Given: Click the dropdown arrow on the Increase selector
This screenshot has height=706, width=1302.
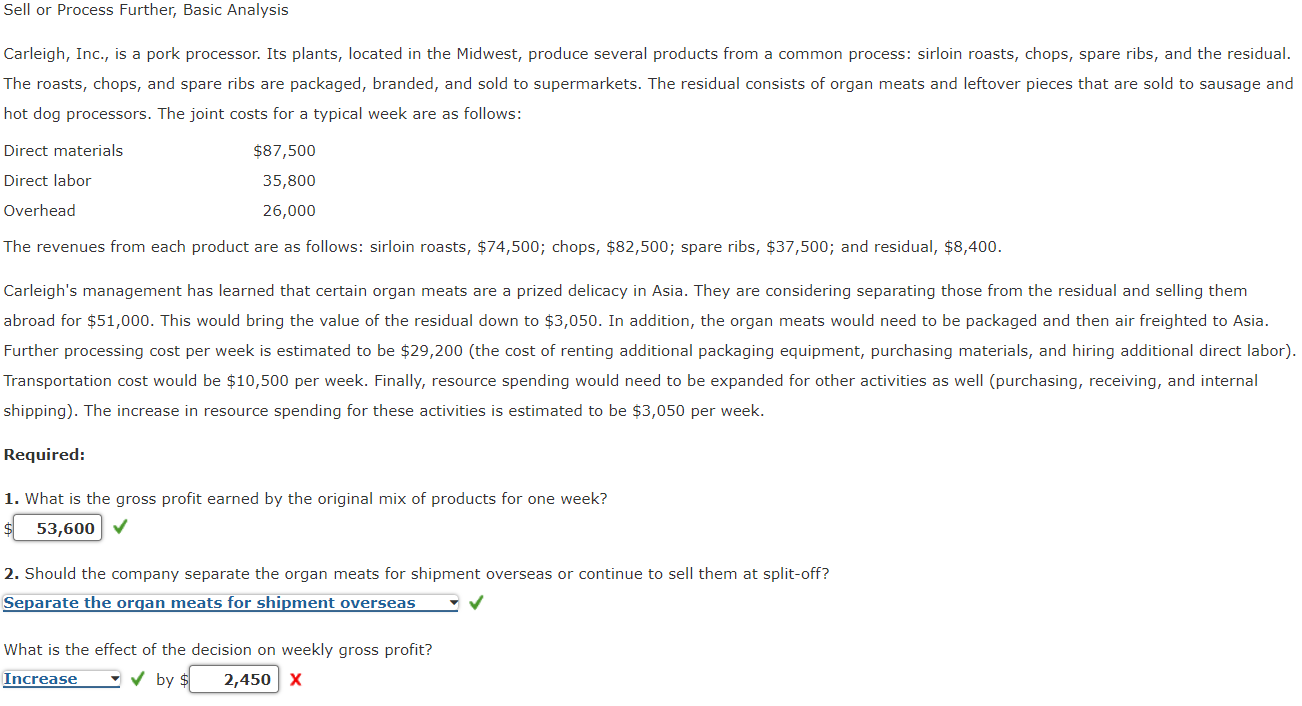Looking at the screenshot, I should [113, 678].
